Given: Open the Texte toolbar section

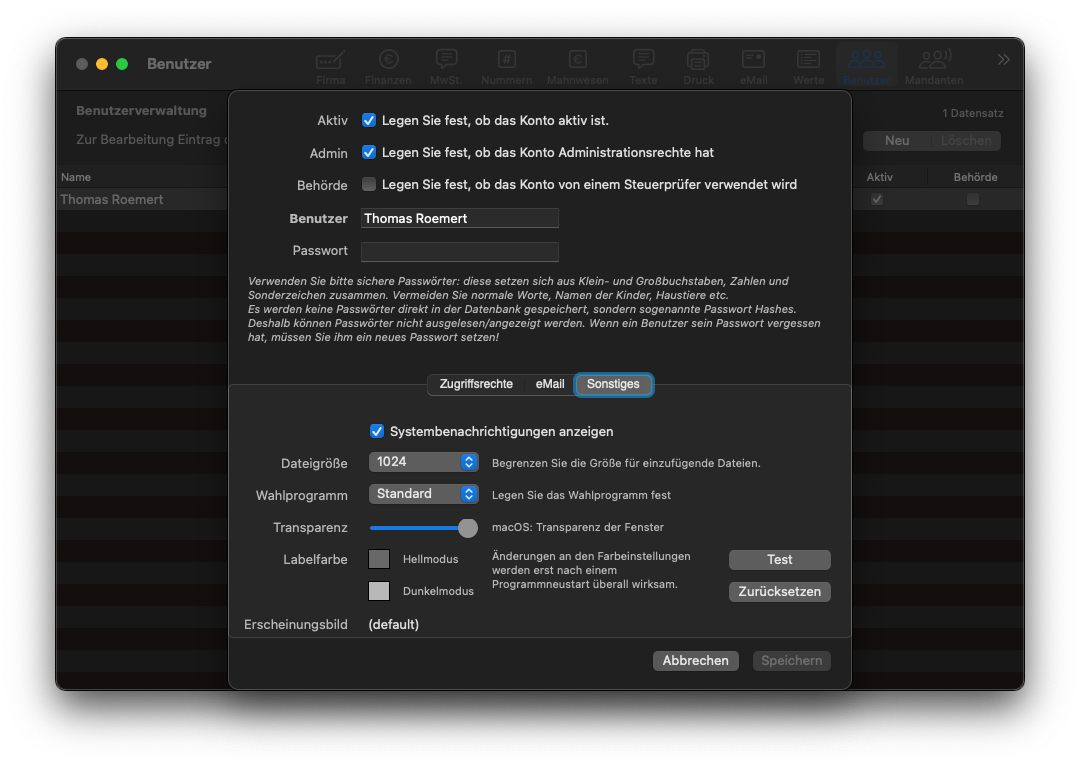Looking at the screenshot, I should pos(643,66).
